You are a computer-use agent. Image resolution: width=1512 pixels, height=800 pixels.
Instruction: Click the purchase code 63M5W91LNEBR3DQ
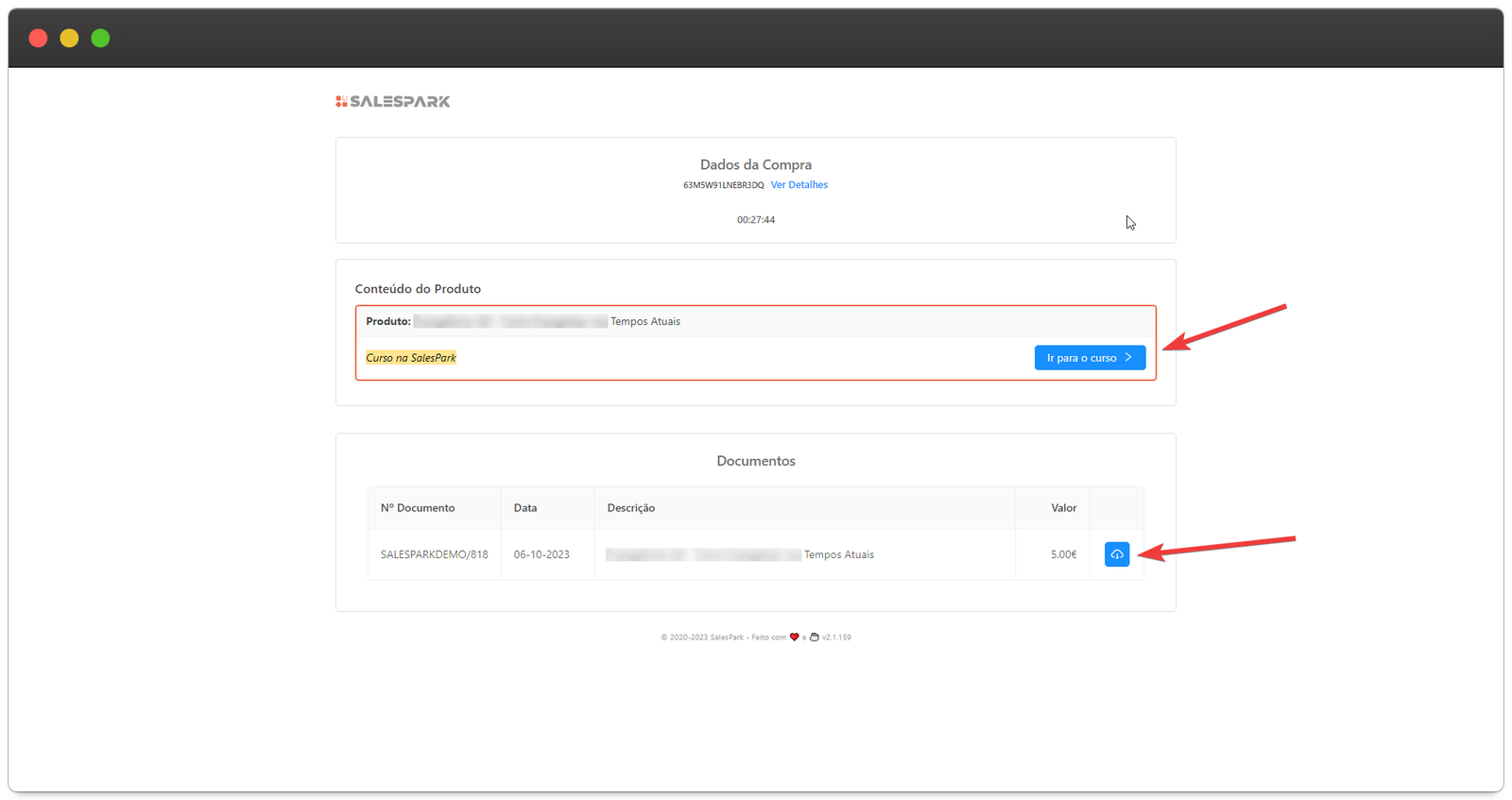(x=723, y=185)
